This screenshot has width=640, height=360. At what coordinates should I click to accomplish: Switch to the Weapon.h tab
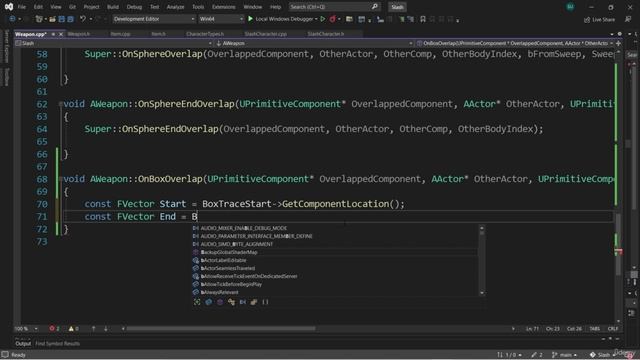tap(78, 34)
